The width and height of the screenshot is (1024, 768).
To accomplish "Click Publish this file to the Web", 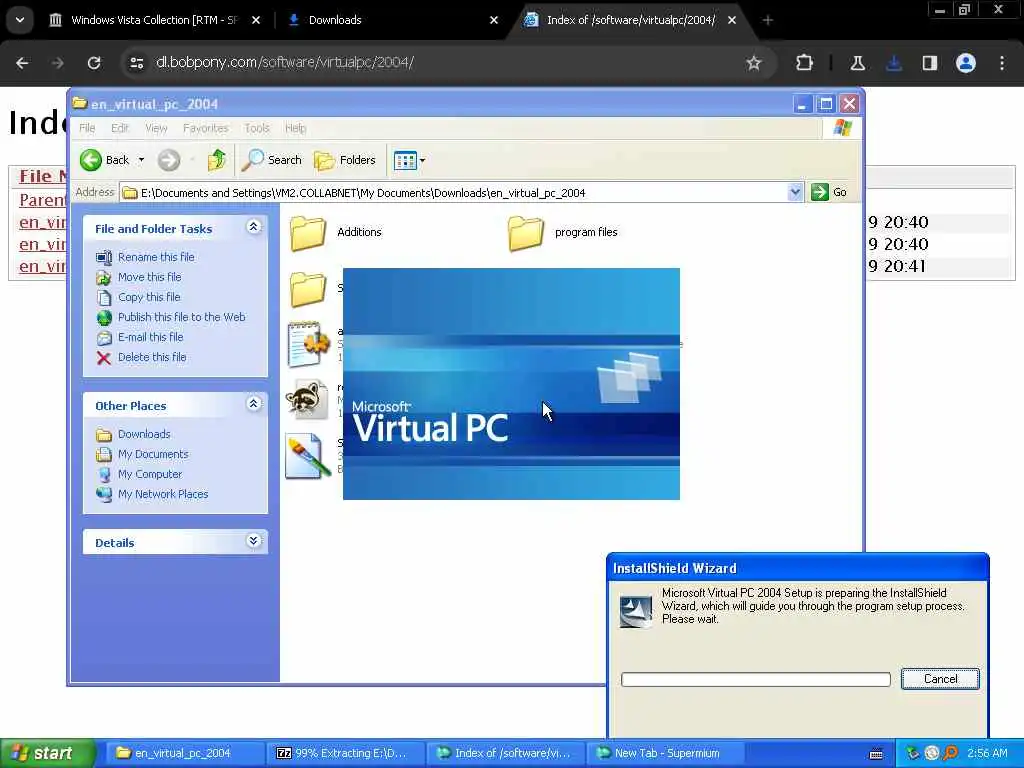I will 182,317.
